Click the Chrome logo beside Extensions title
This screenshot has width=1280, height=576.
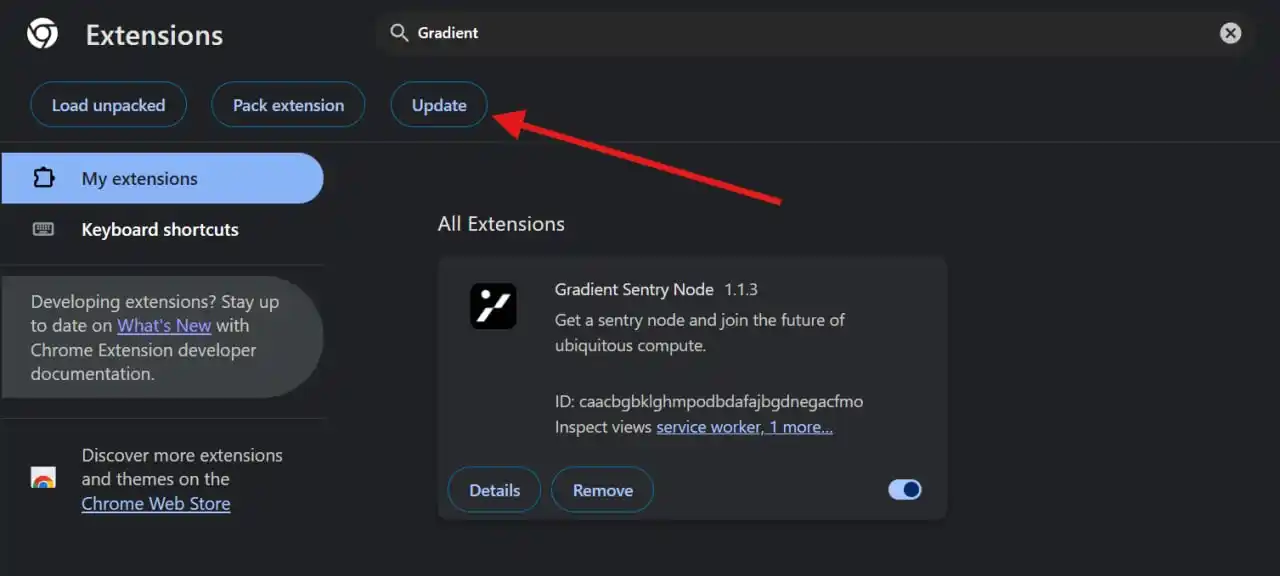pos(42,34)
